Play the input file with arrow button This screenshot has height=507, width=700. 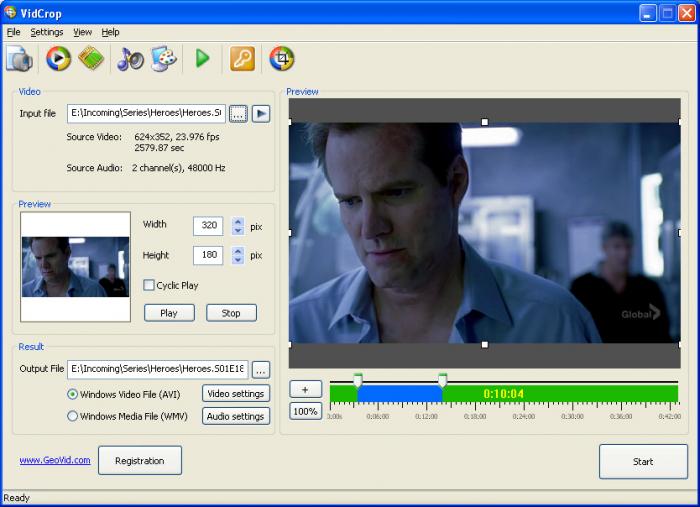(261, 114)
